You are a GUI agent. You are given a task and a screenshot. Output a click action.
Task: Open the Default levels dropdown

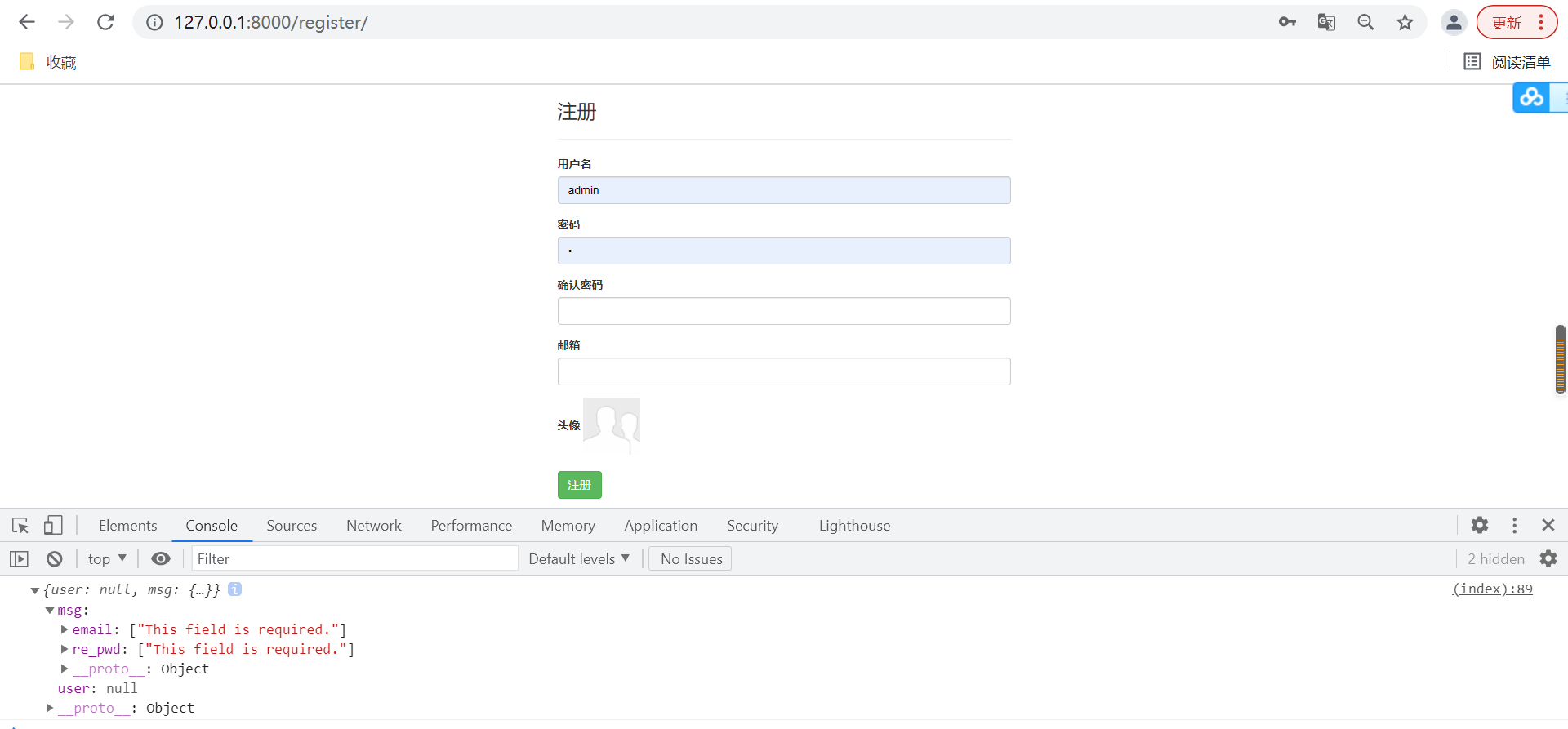pyautogui.click(x=579, y=559)
